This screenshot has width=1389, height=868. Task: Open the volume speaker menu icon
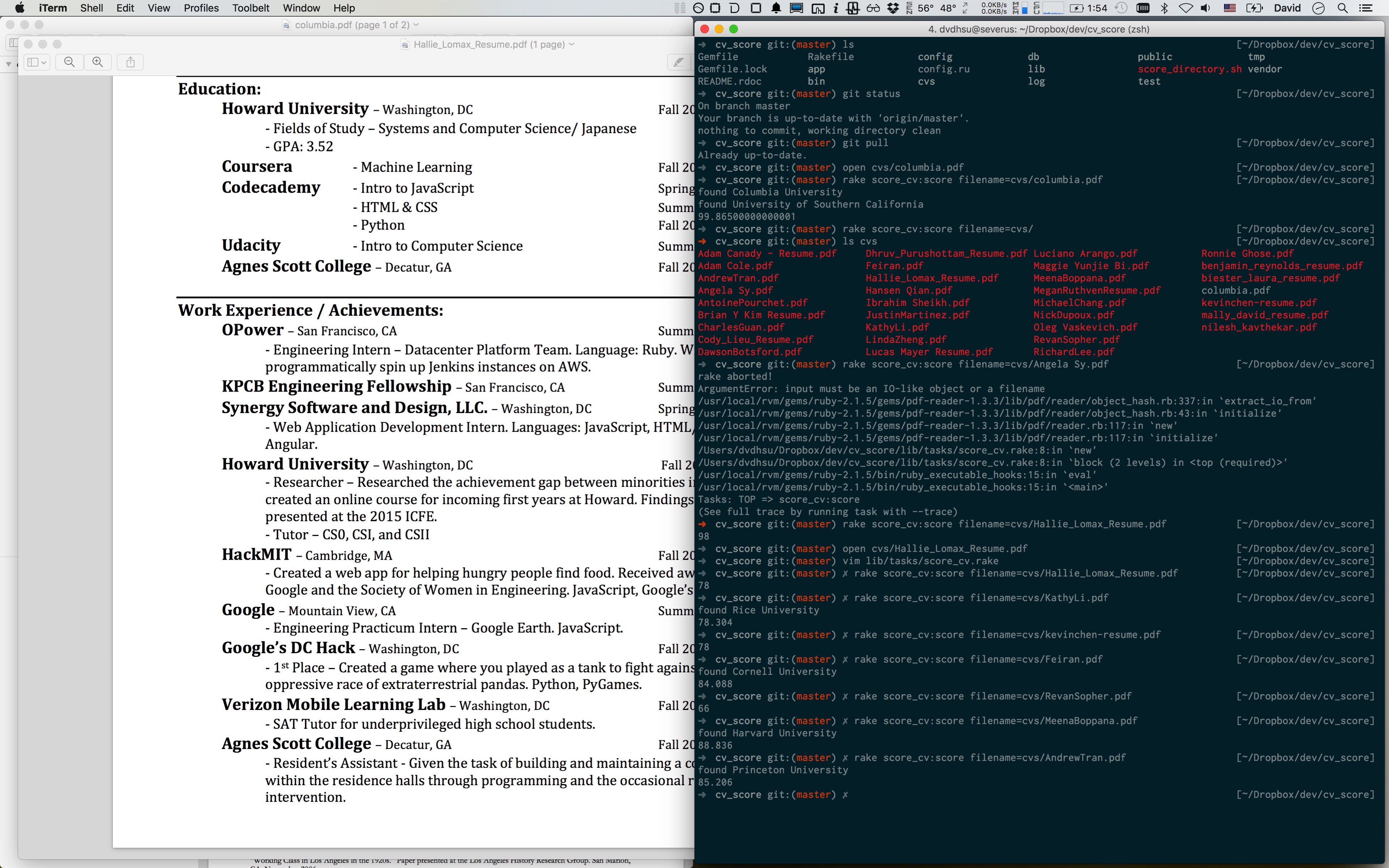[1206, 8]
